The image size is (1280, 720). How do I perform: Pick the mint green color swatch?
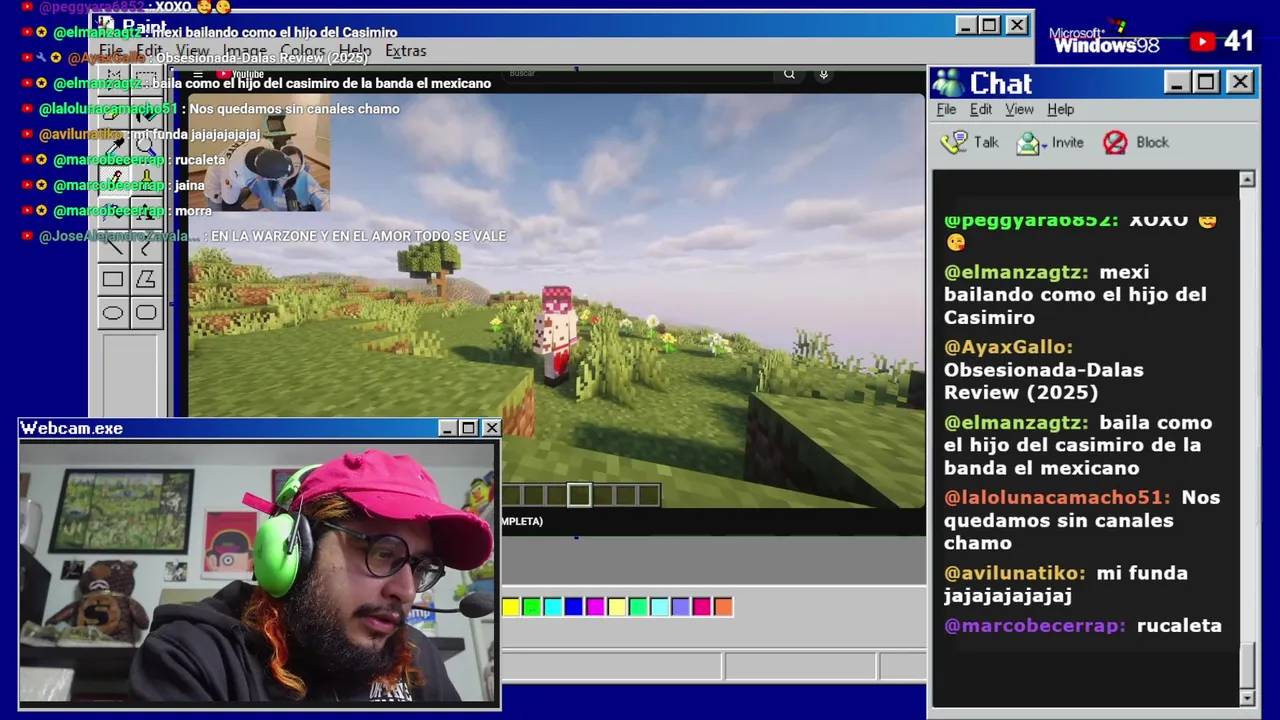(x=638, y=606)
